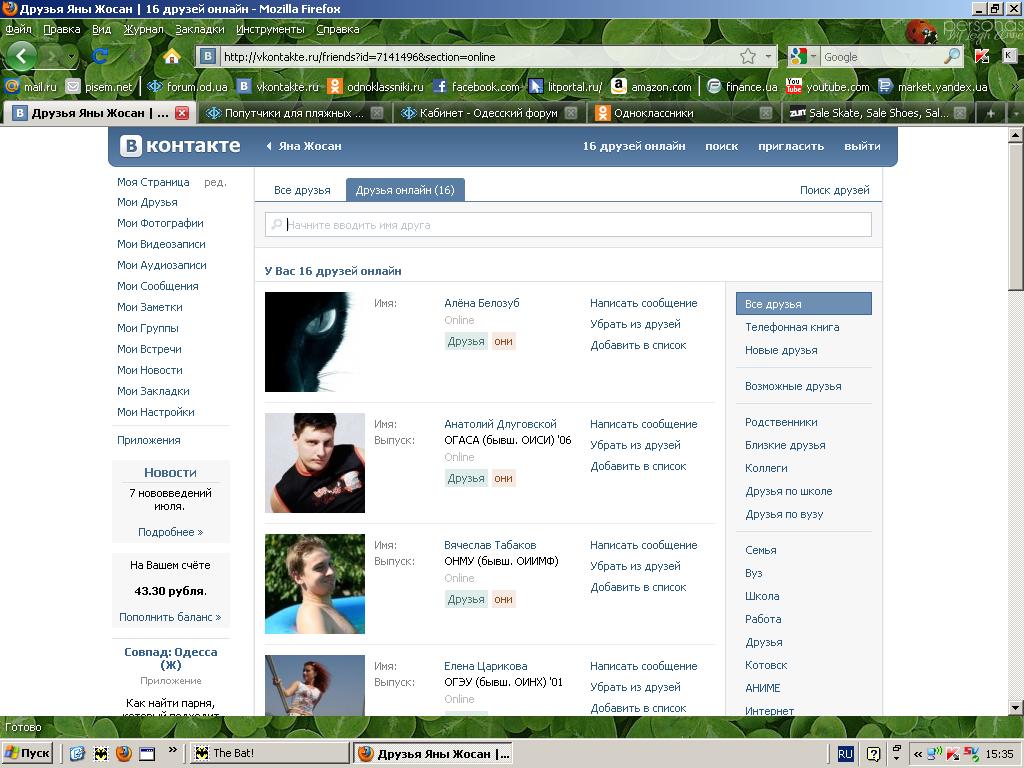
Task: Expand hidden system tray icons
Action: coord(918,754)
